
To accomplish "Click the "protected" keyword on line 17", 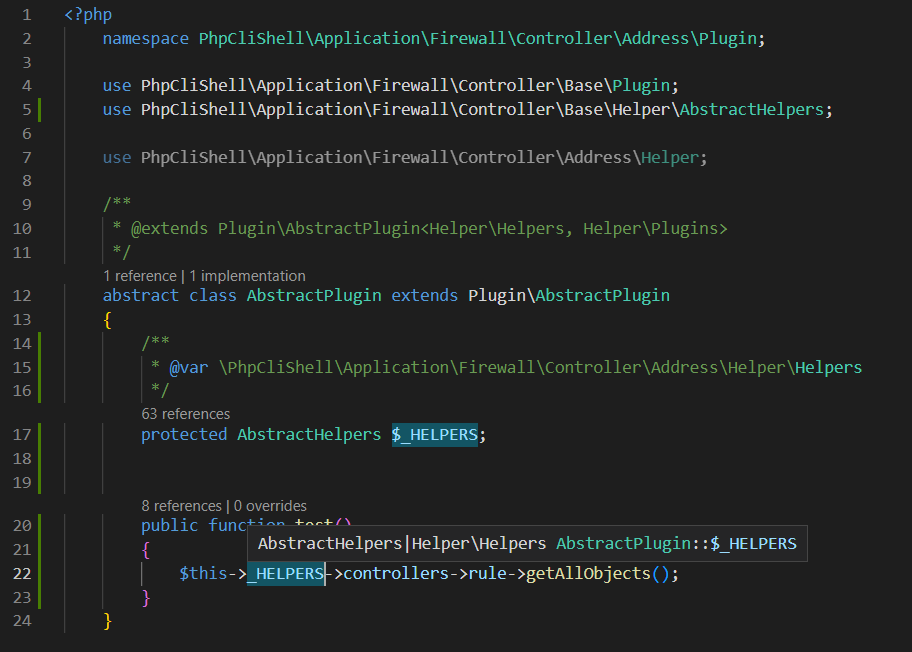I will [184, 434].
